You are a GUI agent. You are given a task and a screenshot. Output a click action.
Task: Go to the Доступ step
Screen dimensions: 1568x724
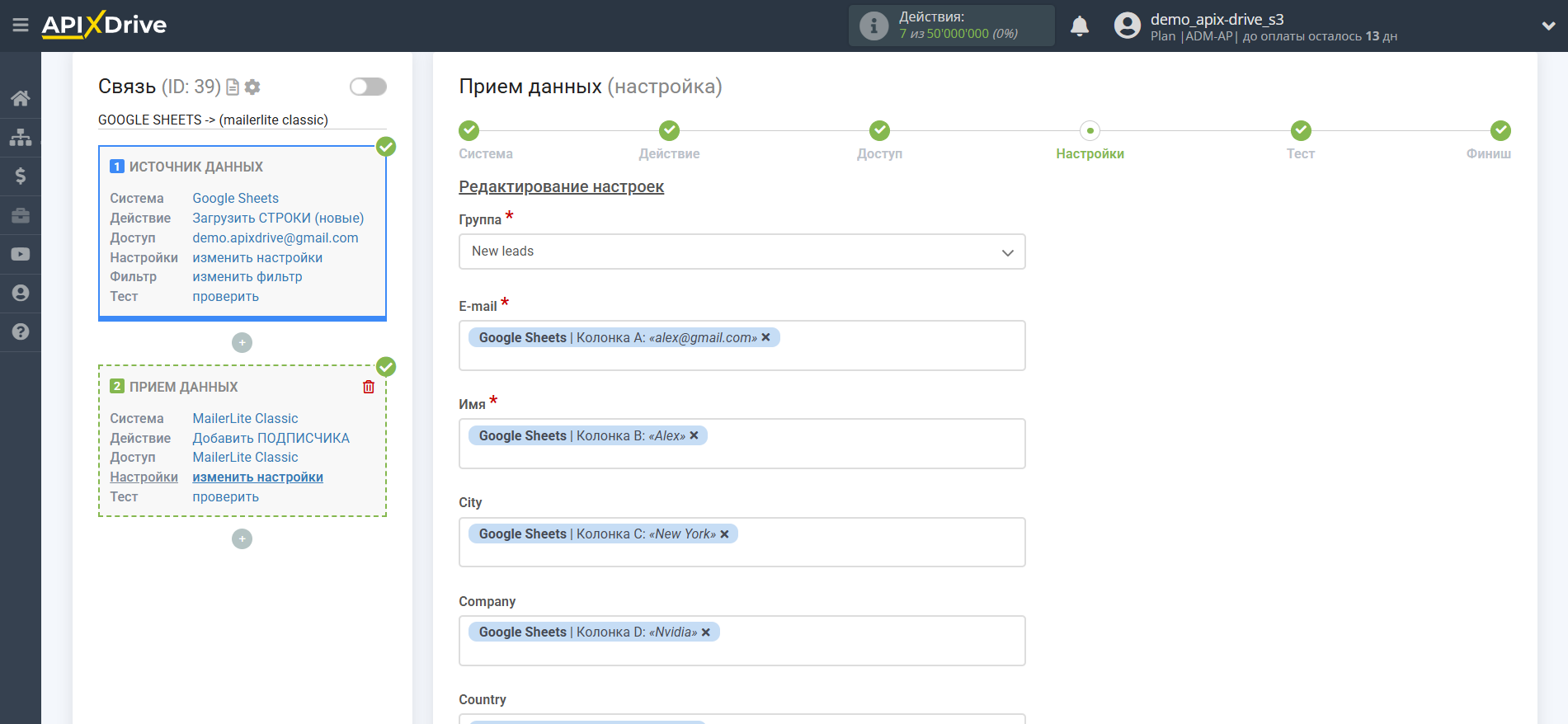[879, 139]
